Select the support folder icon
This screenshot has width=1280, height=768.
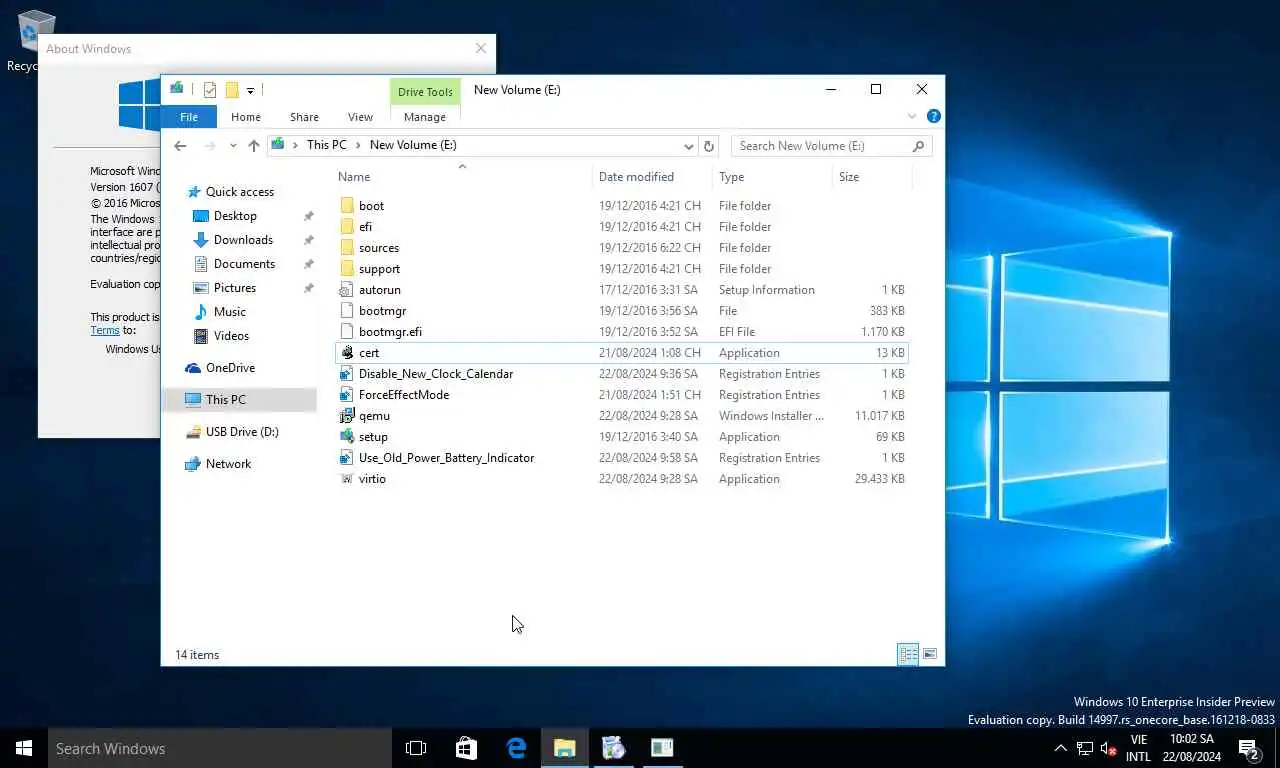pos(347,269)
